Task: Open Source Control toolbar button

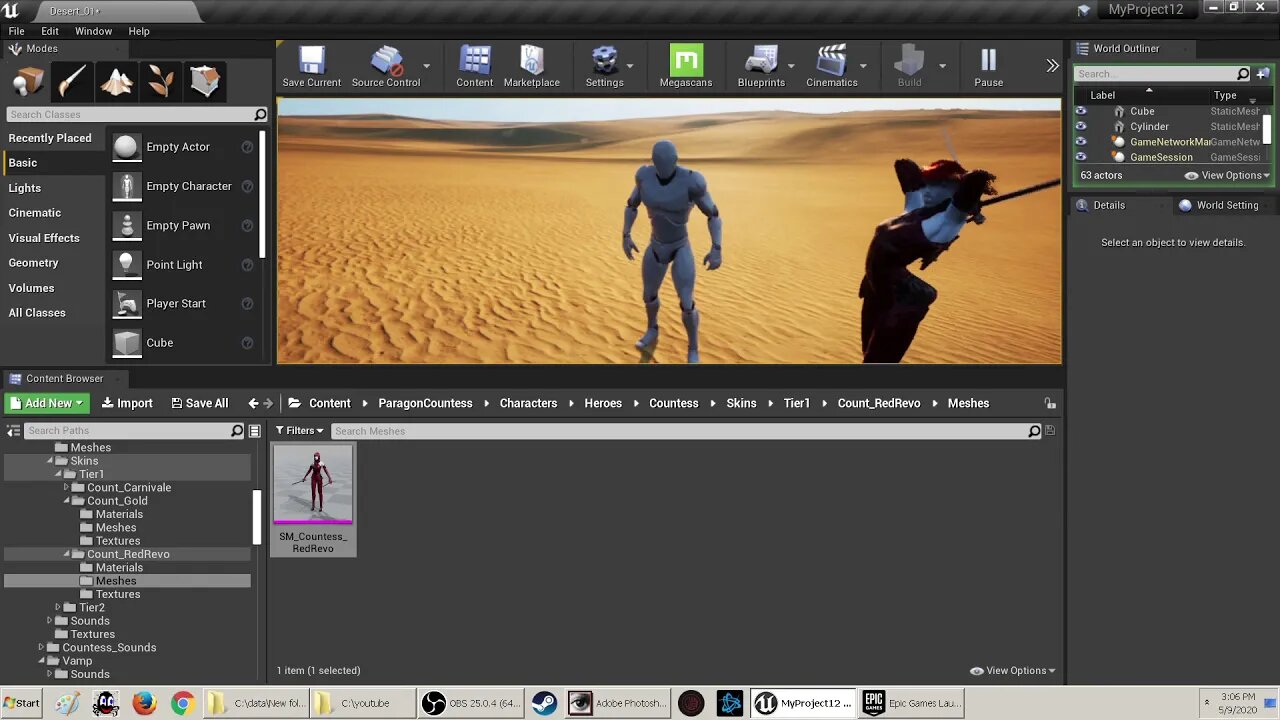Action: click(385, 67)
